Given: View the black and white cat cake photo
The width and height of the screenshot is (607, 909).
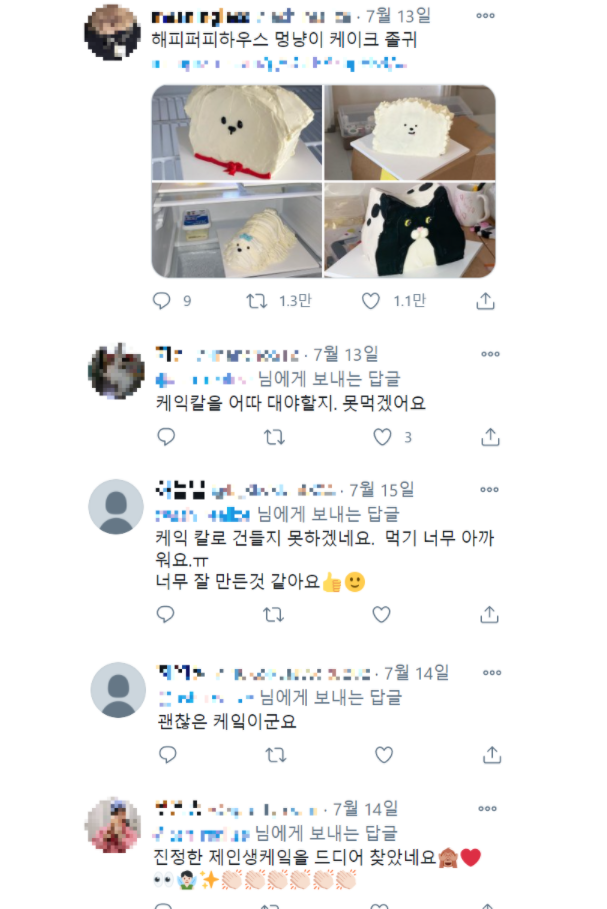Looking at the screenshot, I should pos(410,230).
